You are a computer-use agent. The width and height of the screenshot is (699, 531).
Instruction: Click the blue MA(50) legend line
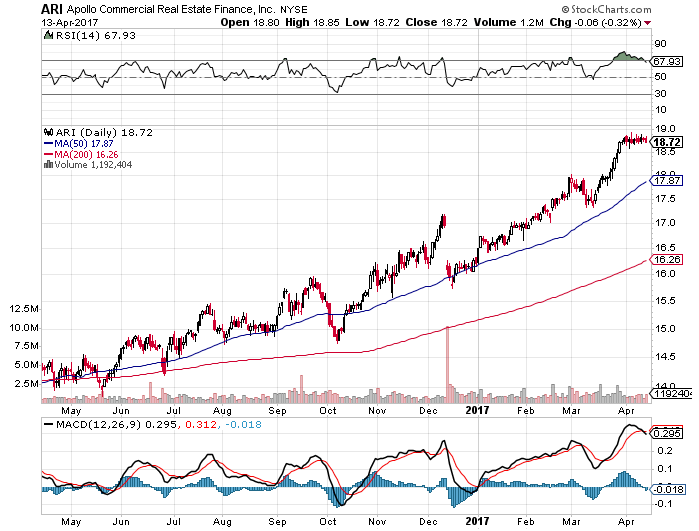48,144
